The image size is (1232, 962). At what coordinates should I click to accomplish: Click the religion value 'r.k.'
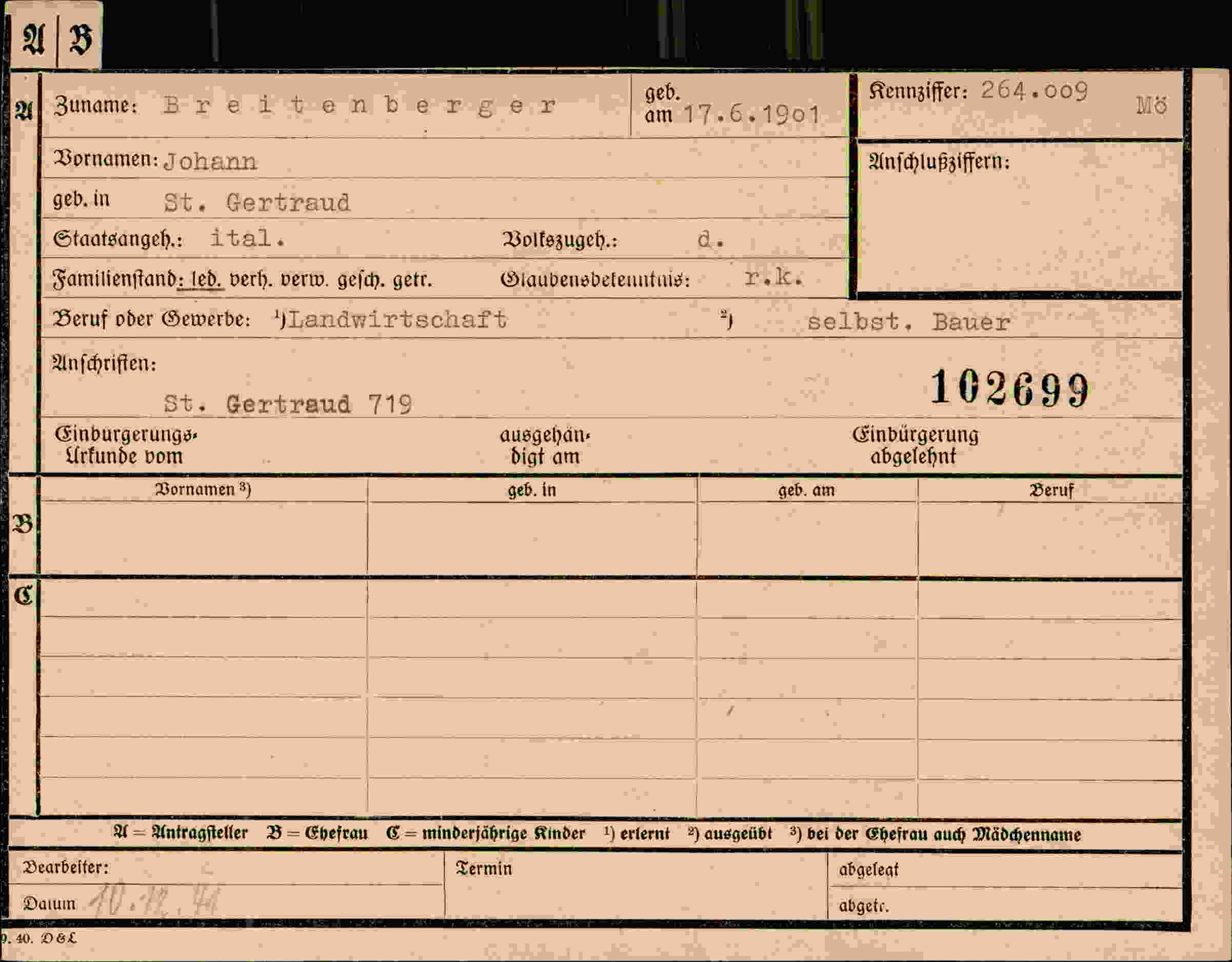[773, 277]
